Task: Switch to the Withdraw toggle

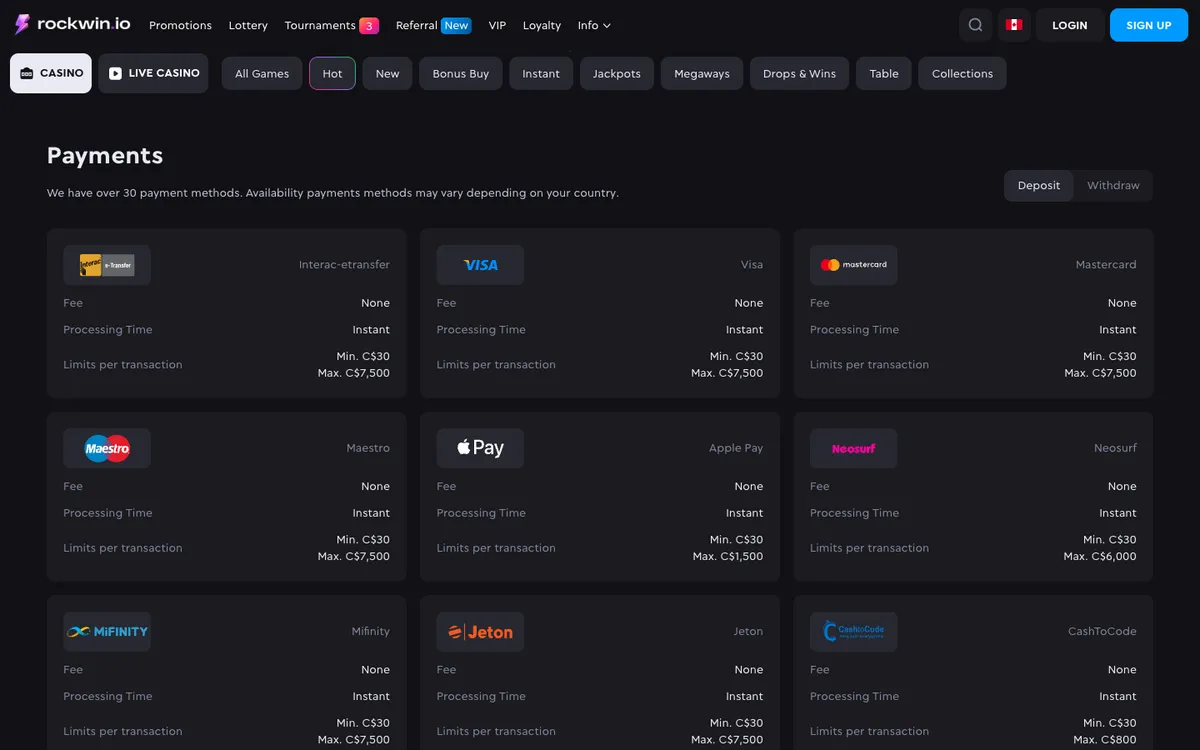Action: [x=1113, y=186]
